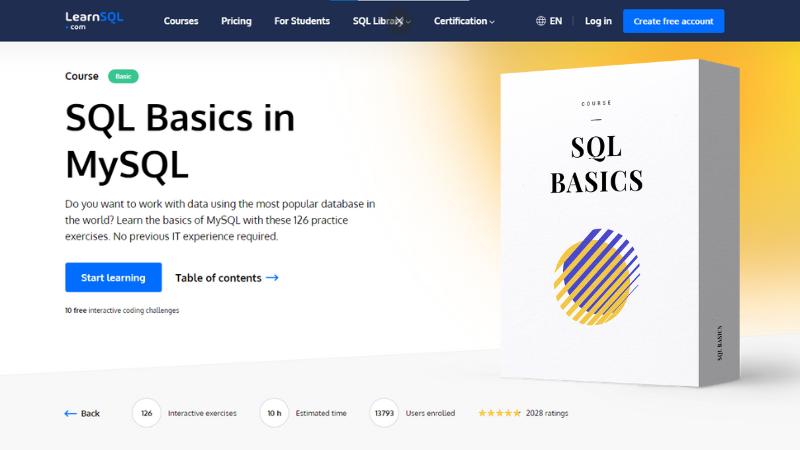
Task: Click the "Course" label above the title
Action: [82, 76]
